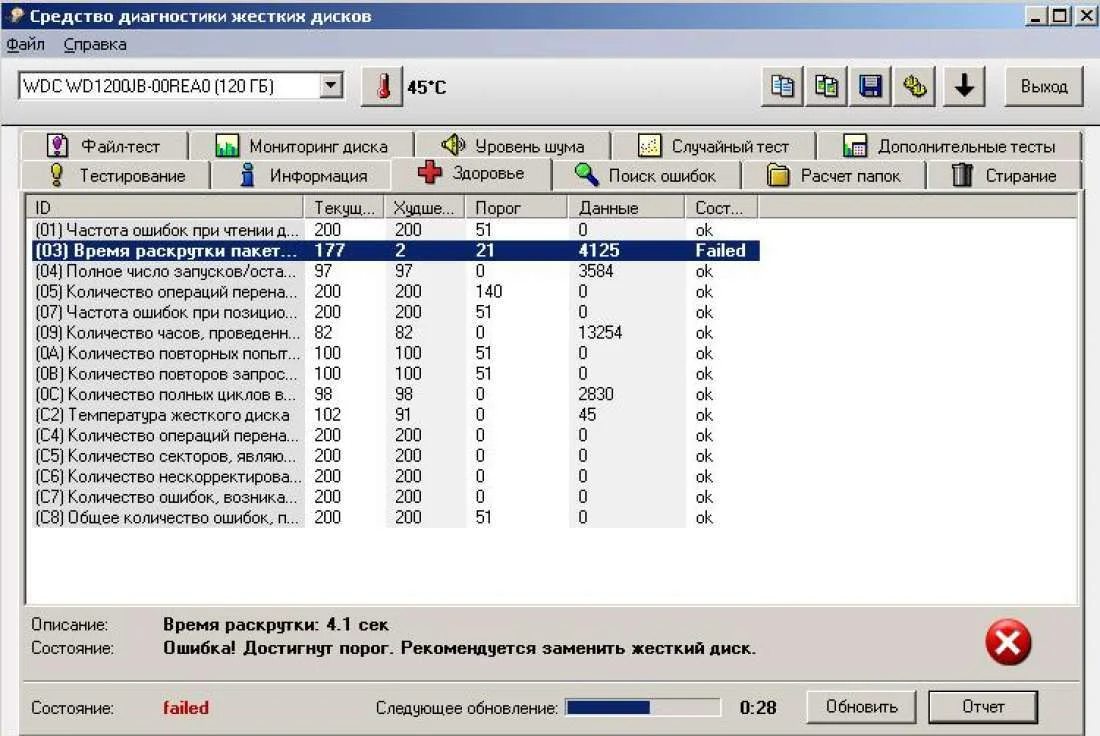Switch to the Информация tab

[302, 175]
